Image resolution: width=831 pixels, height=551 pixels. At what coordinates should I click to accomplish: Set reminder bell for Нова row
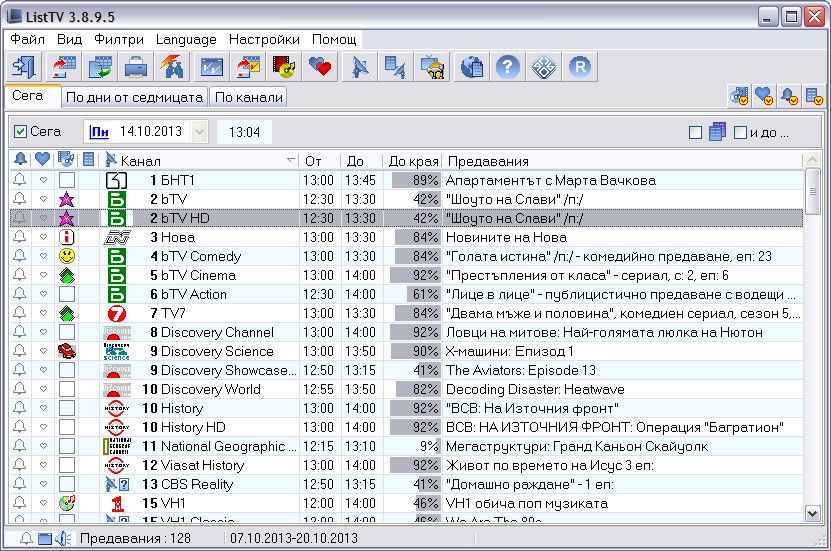(x=20, y=237)
